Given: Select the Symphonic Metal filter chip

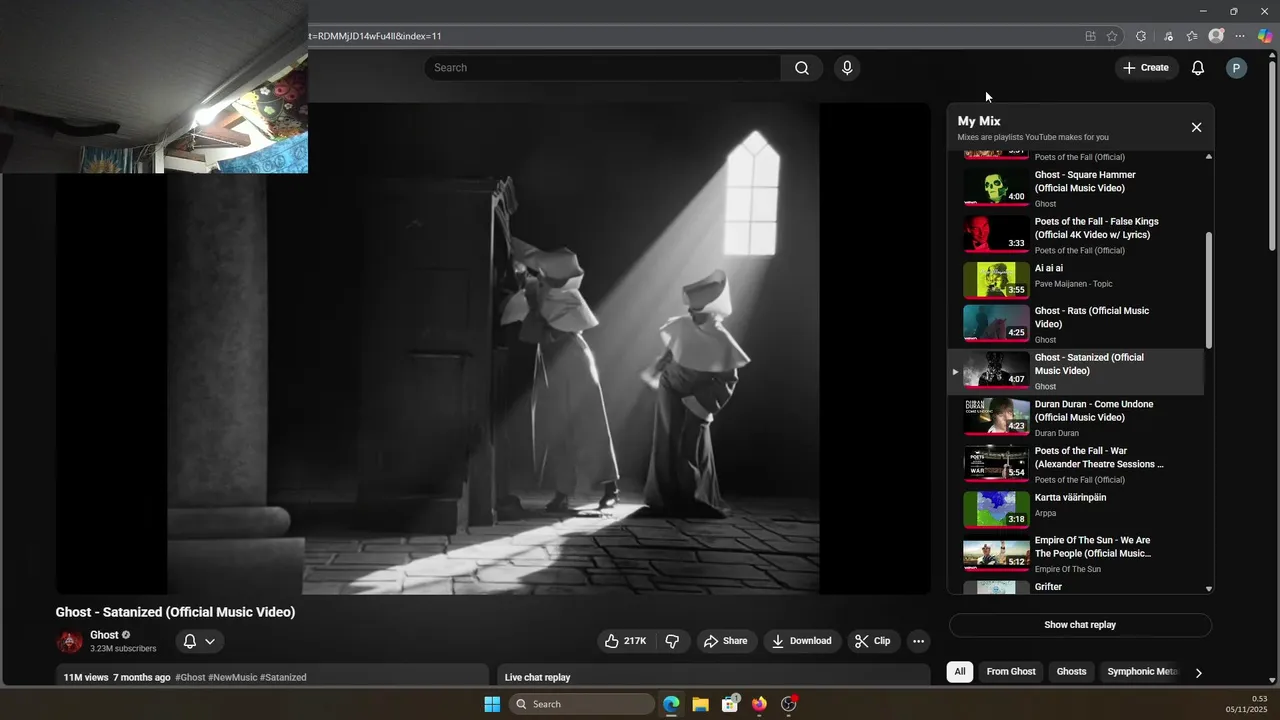Looking at the screenshot, I should pyautogui.click(x=1142, y=672).
